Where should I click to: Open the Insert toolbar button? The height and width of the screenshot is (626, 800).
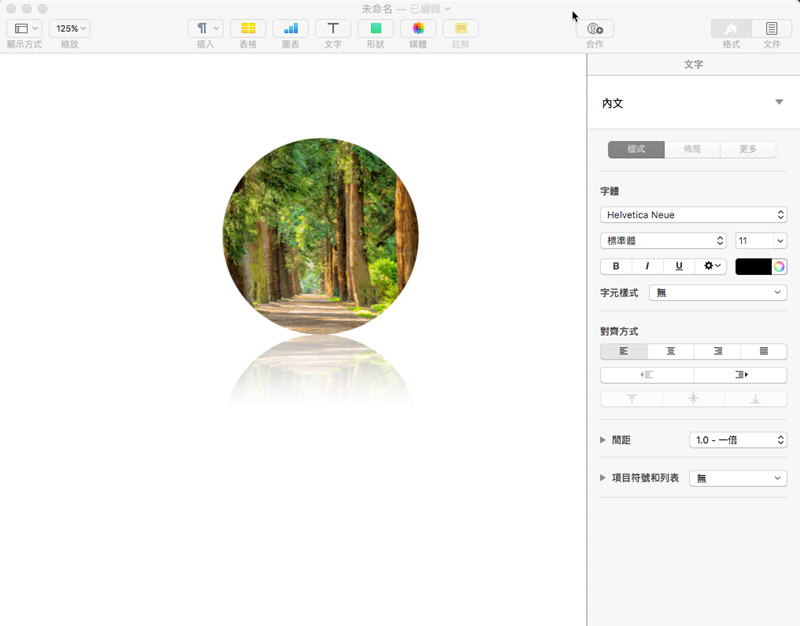[205, 29]
